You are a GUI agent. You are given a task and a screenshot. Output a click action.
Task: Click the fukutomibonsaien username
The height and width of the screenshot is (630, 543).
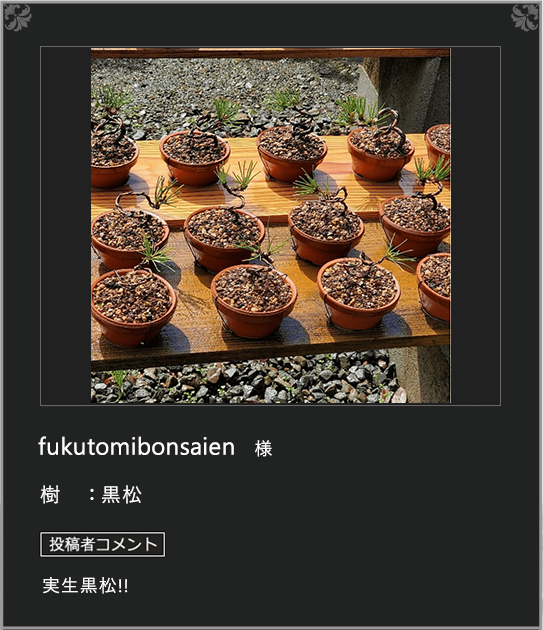click(x=137, y=447)
